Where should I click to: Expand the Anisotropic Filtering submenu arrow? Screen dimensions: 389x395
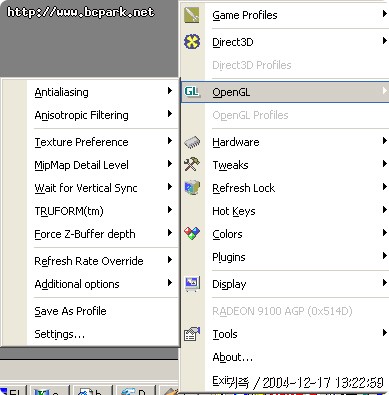point(170,114)
